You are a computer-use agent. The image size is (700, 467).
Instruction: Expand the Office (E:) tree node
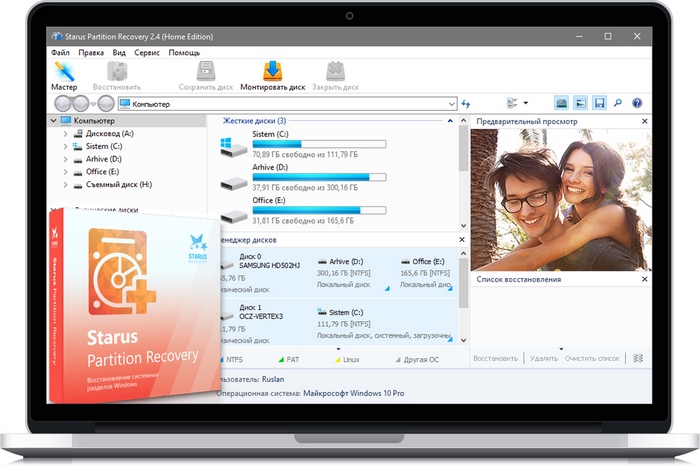click(65, 171)
